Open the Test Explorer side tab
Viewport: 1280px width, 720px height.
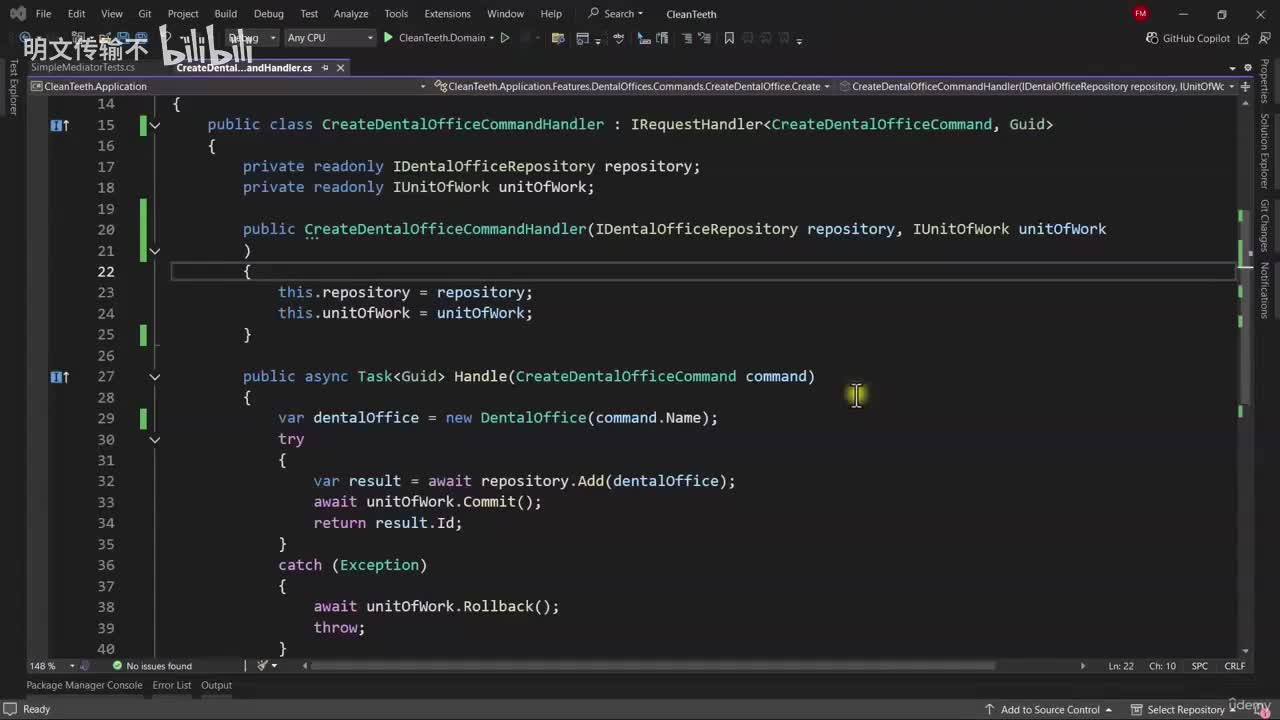tap(13, 87)
